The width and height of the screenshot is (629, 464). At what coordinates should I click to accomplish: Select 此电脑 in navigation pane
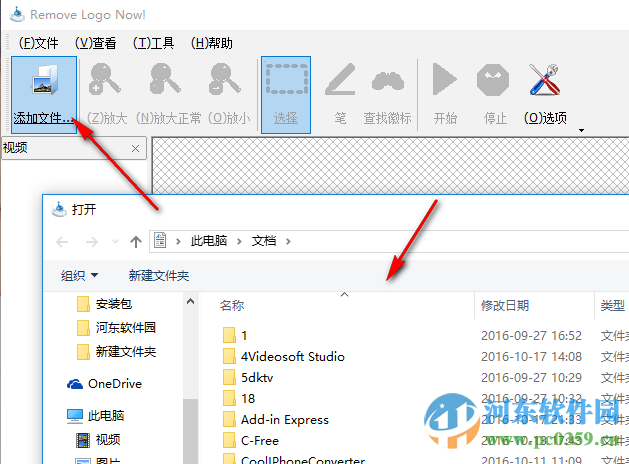(x=106, y=415)
